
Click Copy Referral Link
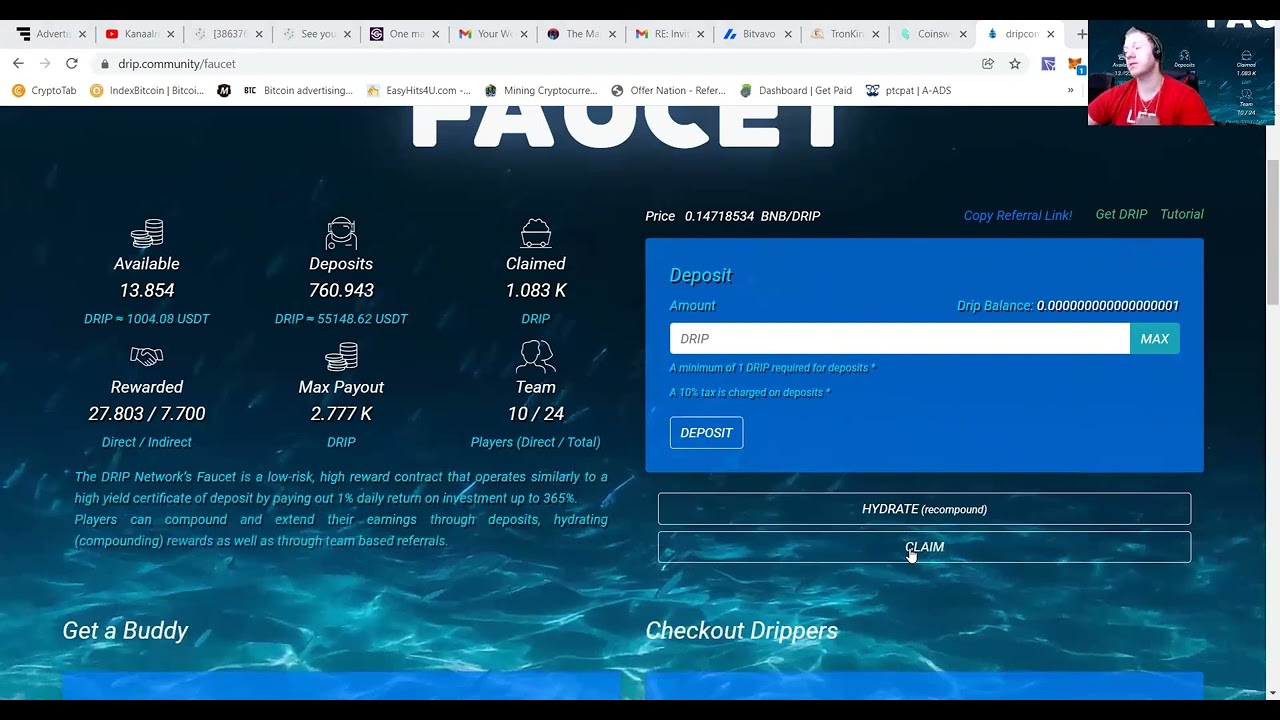pyautogui.click(x=1017, y=215)
